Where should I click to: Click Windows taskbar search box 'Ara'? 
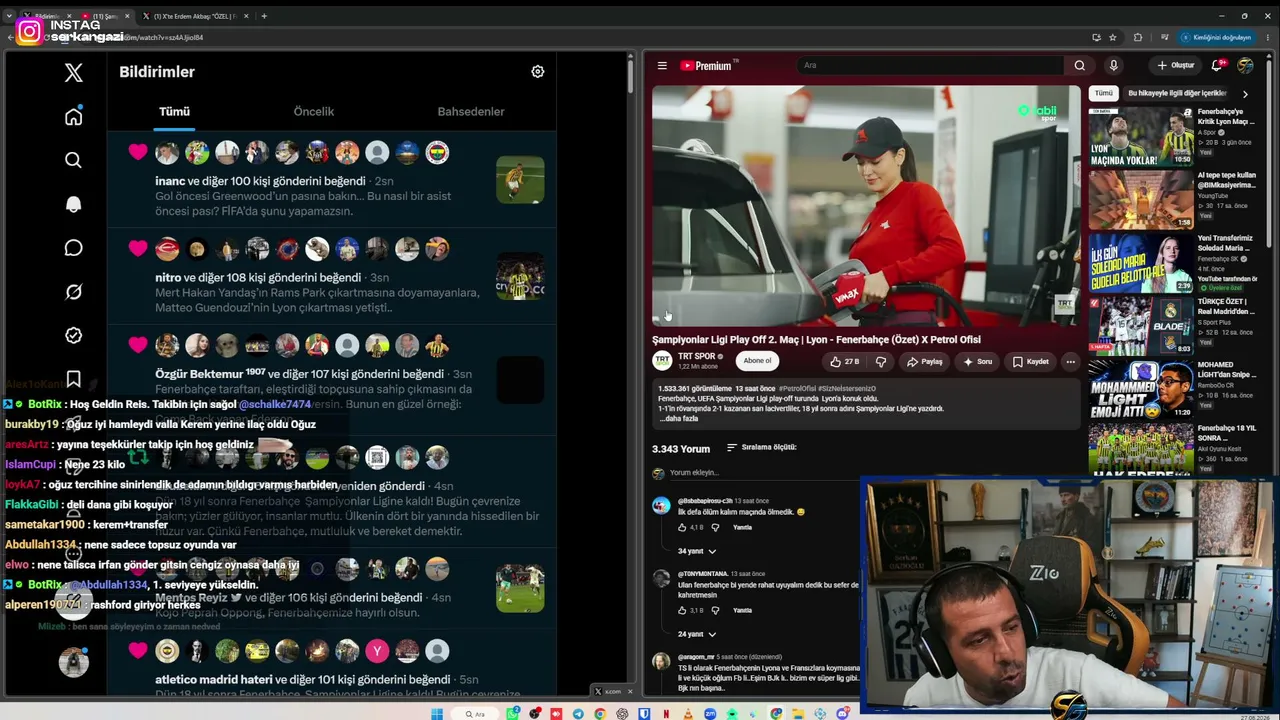(474, 714)
